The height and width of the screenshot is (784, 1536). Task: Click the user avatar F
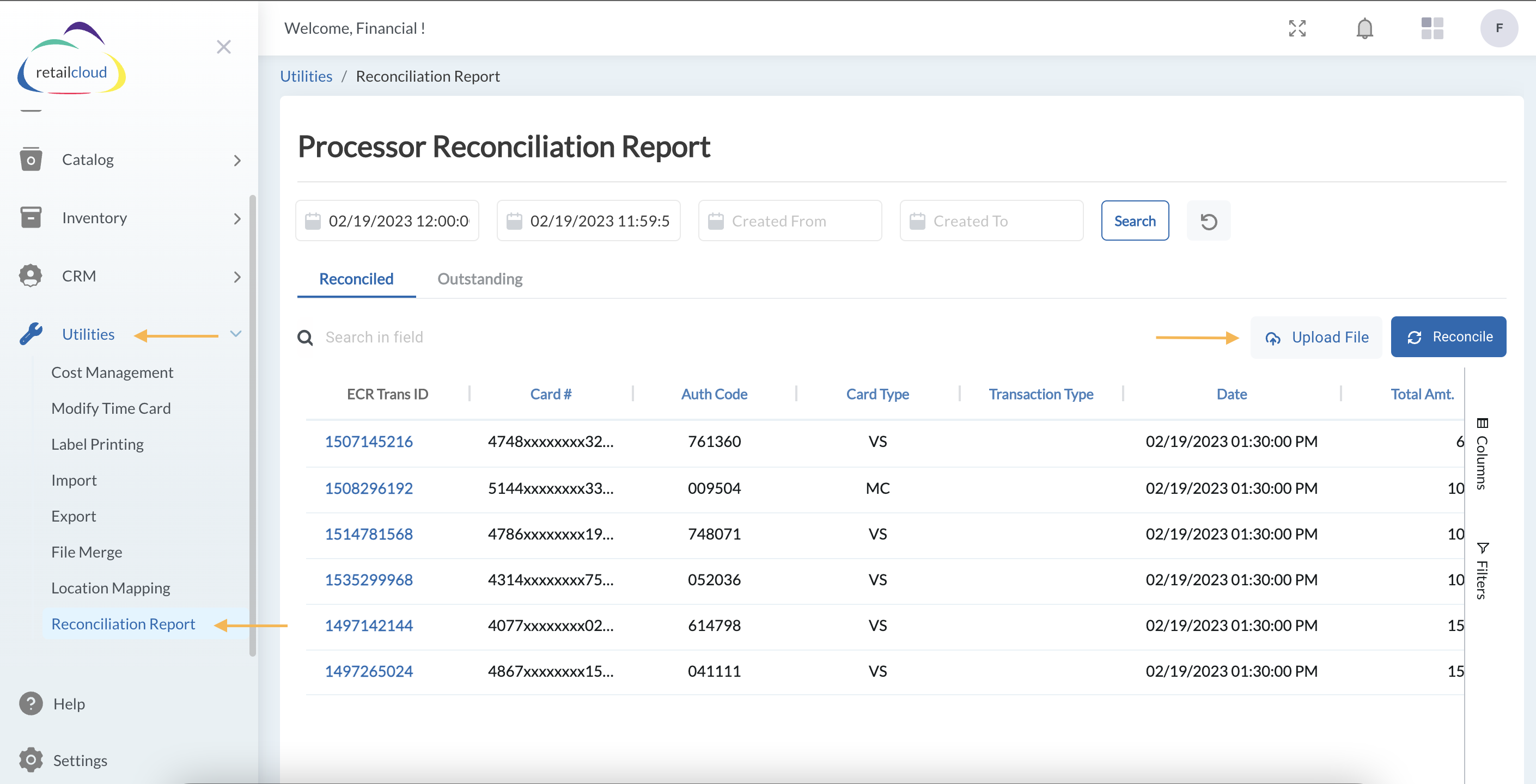[x=1499, y=28]
